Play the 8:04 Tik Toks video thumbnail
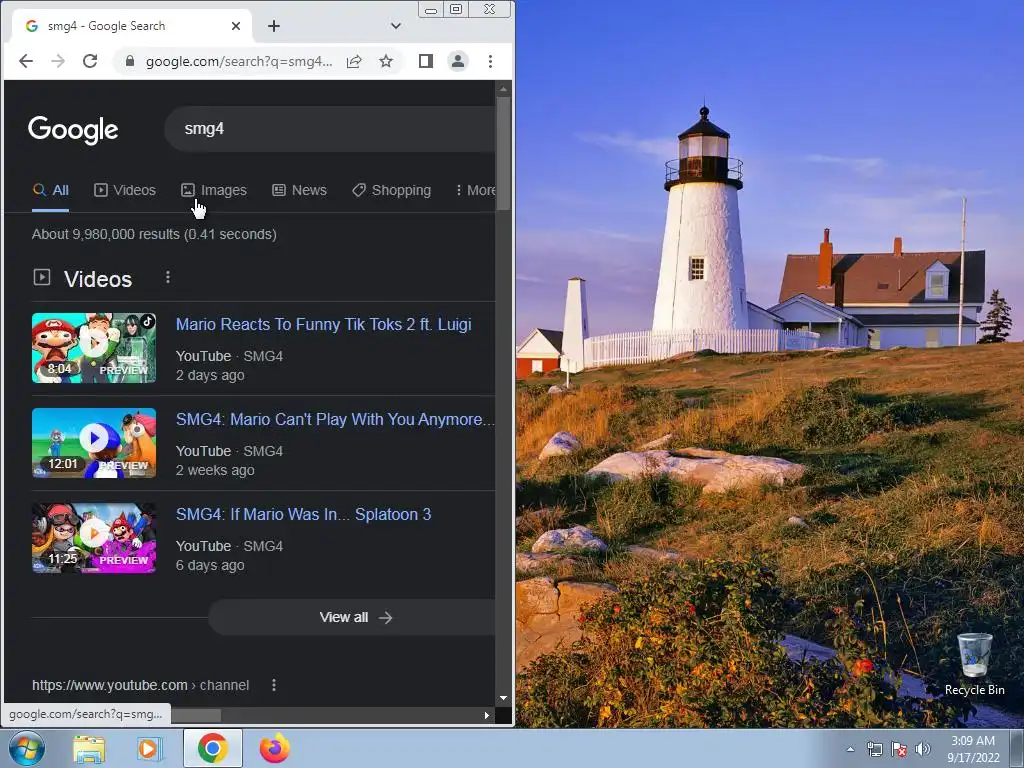The height and width of the screenshot is (768, 1024). tap(94, 348)
